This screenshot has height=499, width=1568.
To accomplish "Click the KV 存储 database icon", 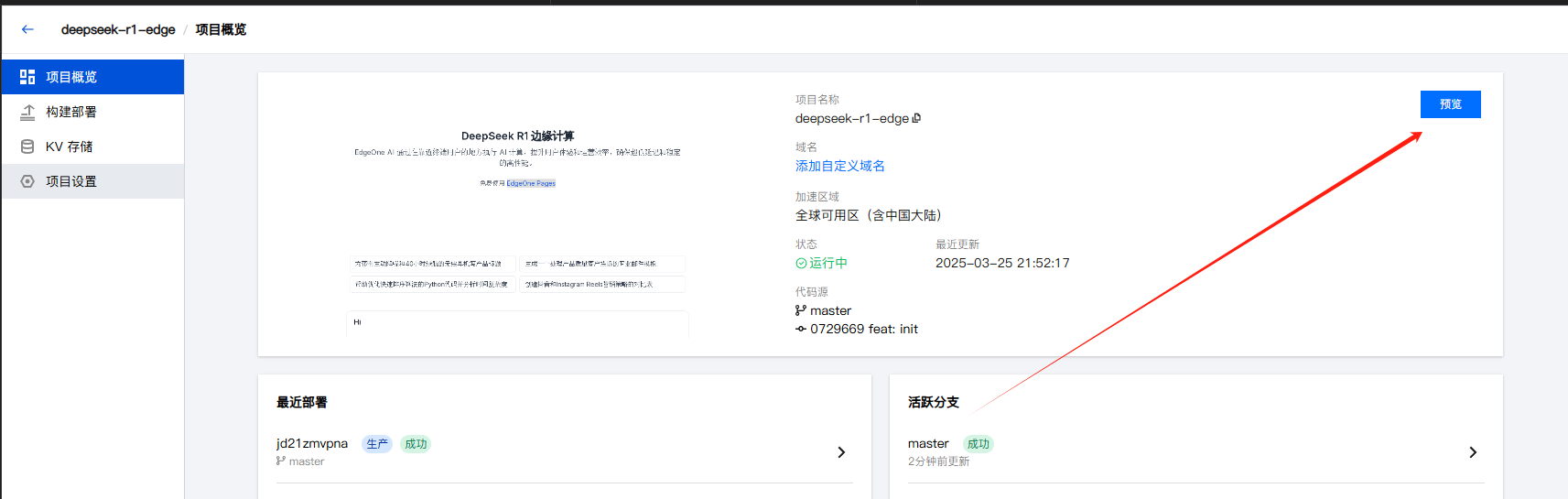I will pos(27,146).
